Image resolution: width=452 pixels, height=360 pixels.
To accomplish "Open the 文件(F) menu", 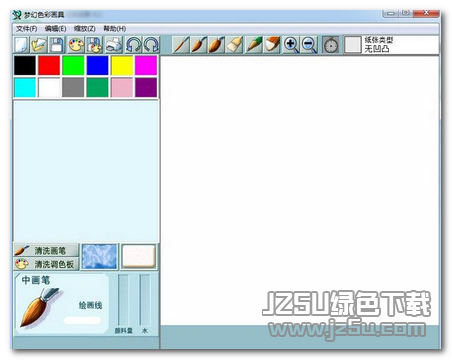I will pyautogui.click(x=26, y=29).
